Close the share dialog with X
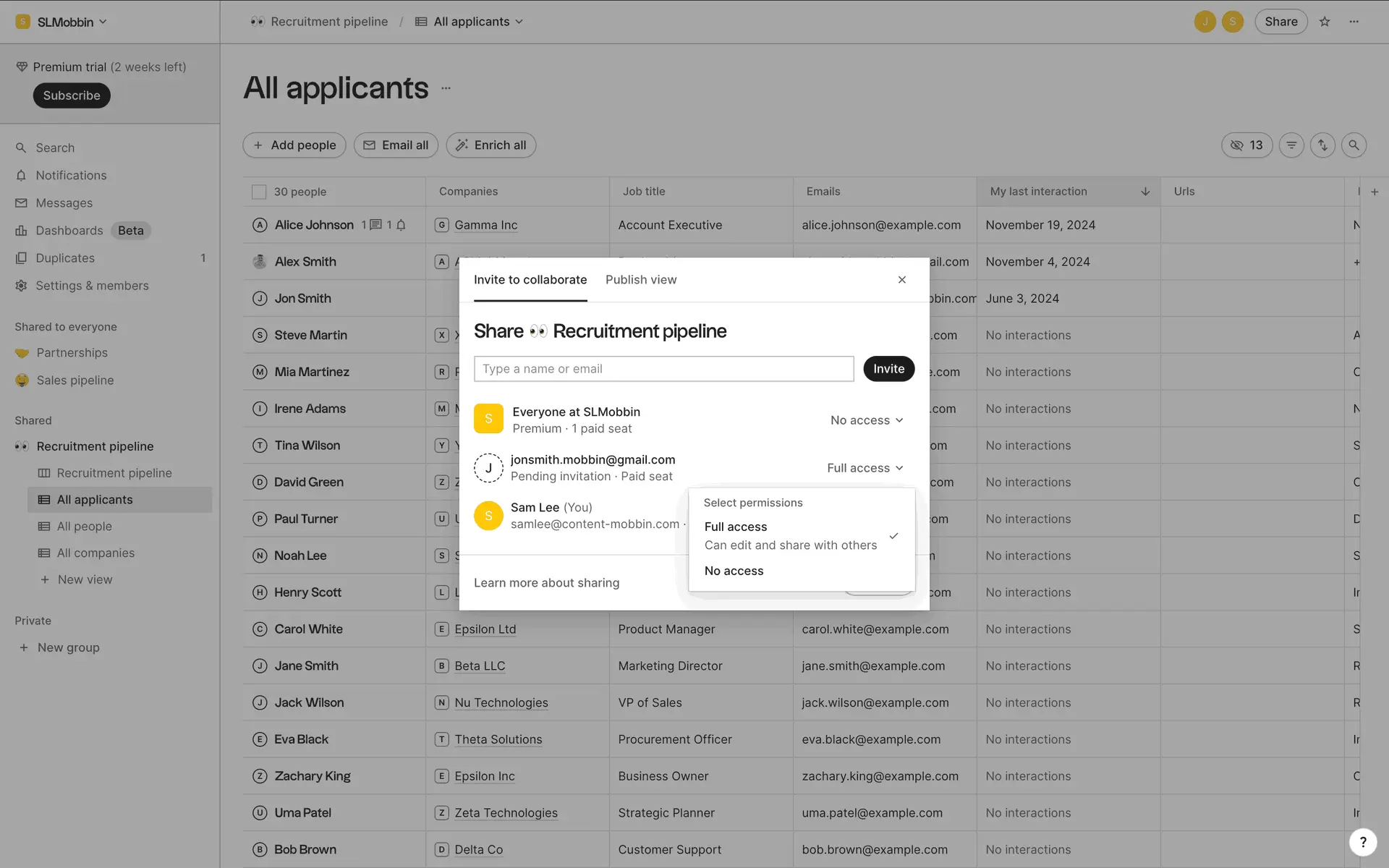Viewport: 1389px width, 868px height. click(901, 280)
